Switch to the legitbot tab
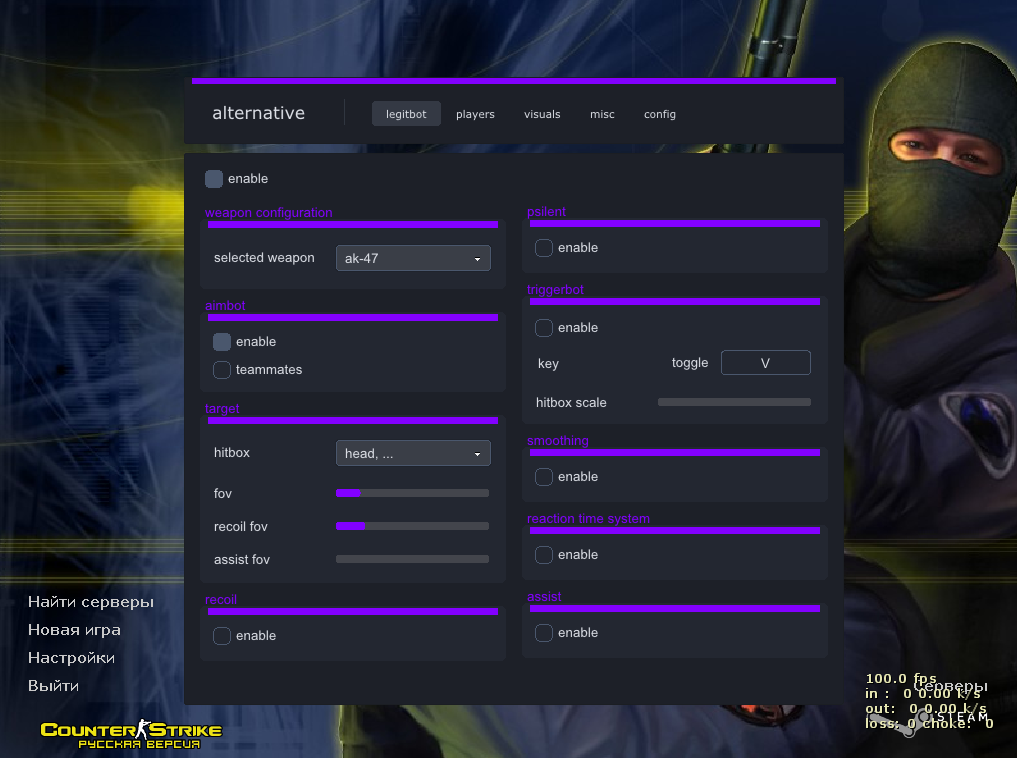The width and height of the screenshot is (1017, 758). coord(406,113)
